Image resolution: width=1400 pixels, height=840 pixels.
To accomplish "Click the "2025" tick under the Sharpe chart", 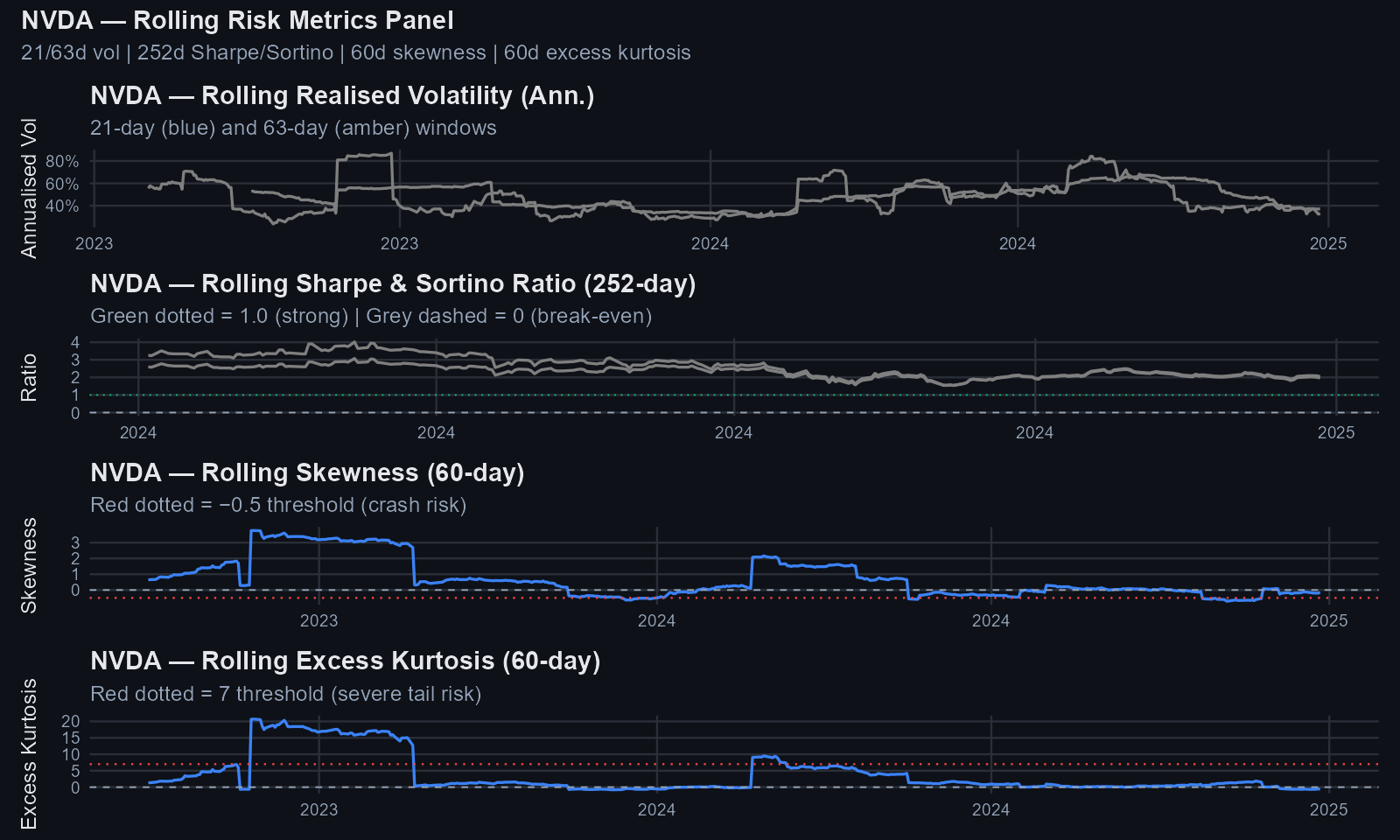I will coord(1336,432).
